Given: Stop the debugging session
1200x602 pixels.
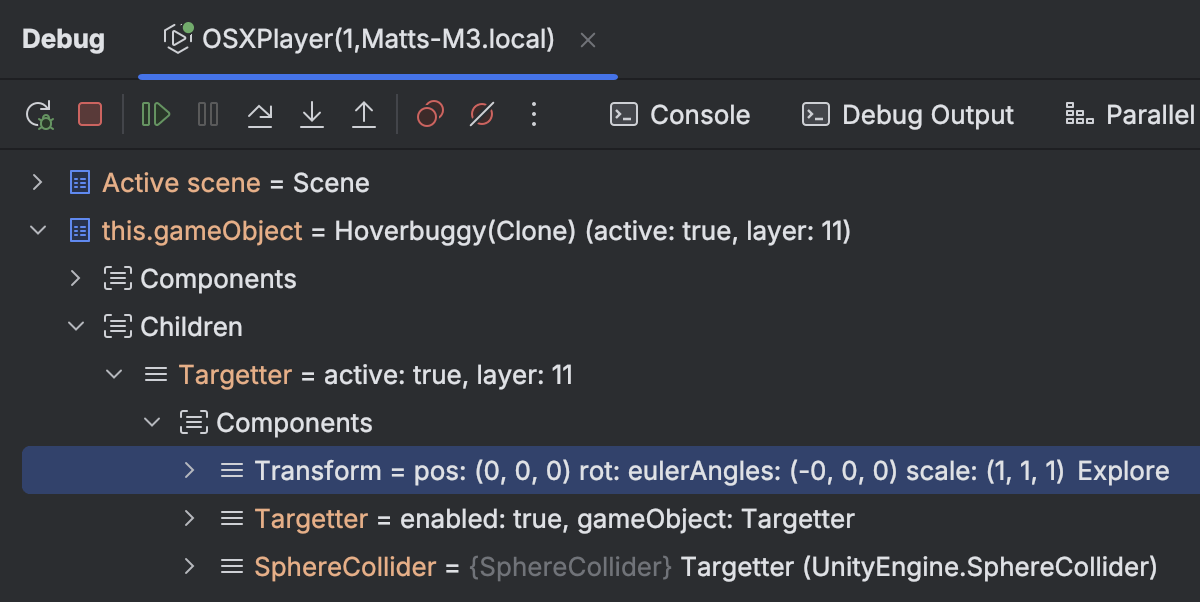Looking at the screenshot, I should click(90, 115).
